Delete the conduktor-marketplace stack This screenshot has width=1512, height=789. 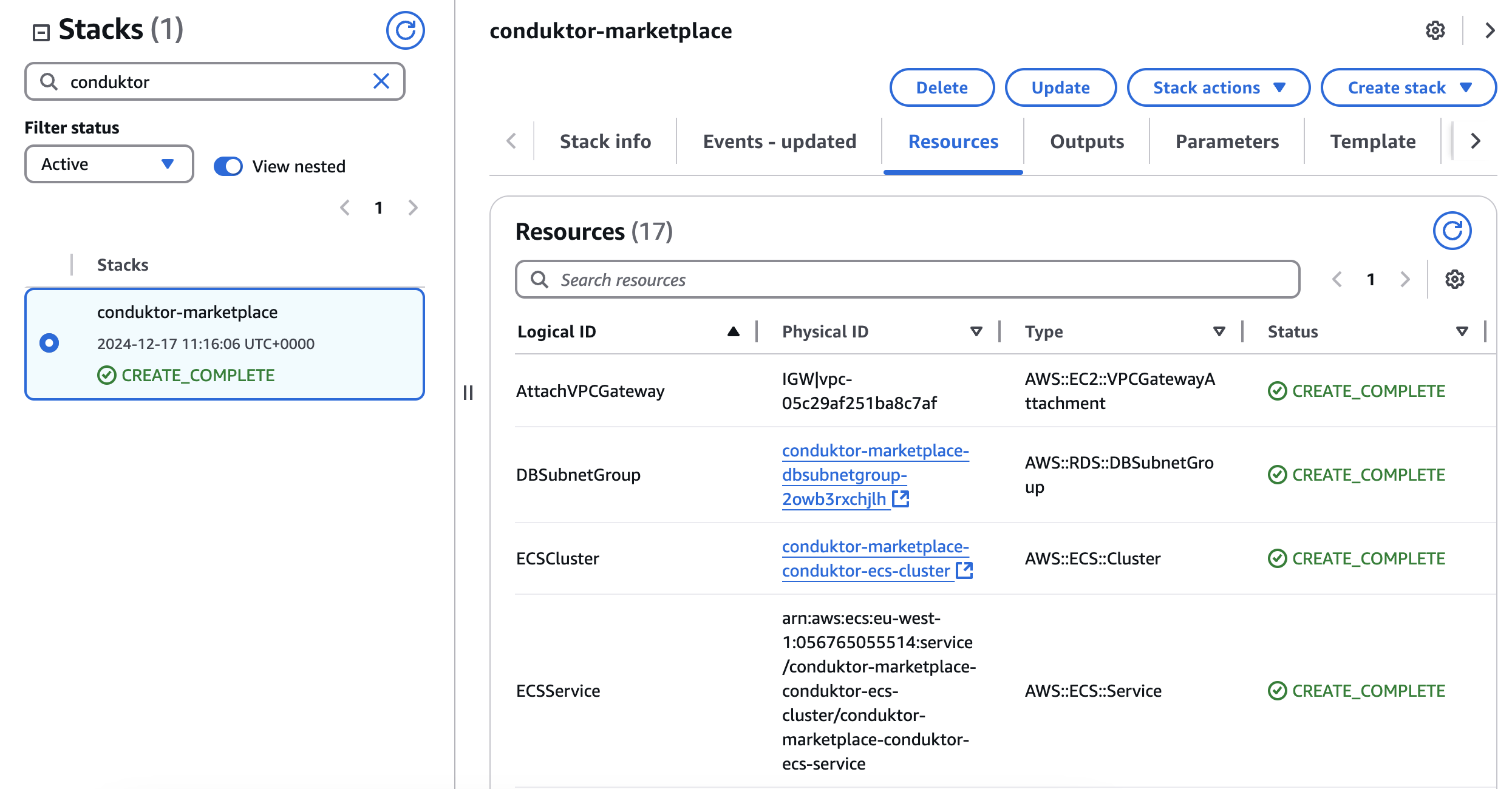[x=941, y=87]
